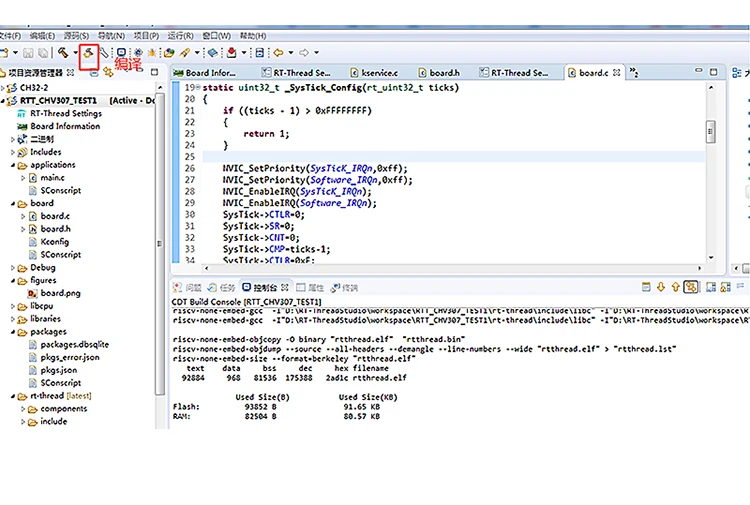Show hidden editor tabs via the » overflow button

(x=633, y=72)
